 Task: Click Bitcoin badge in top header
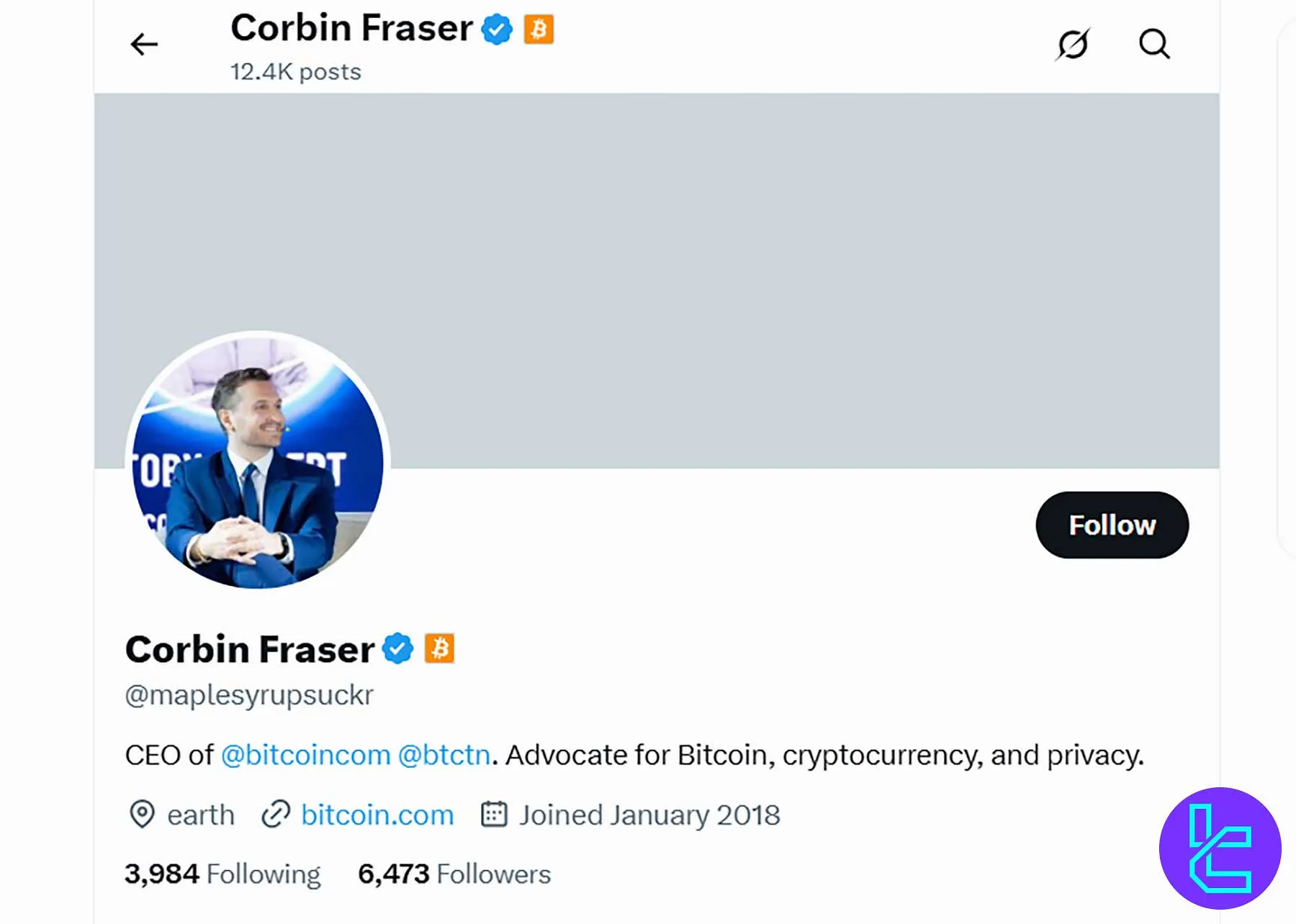(x=539, y=30)
